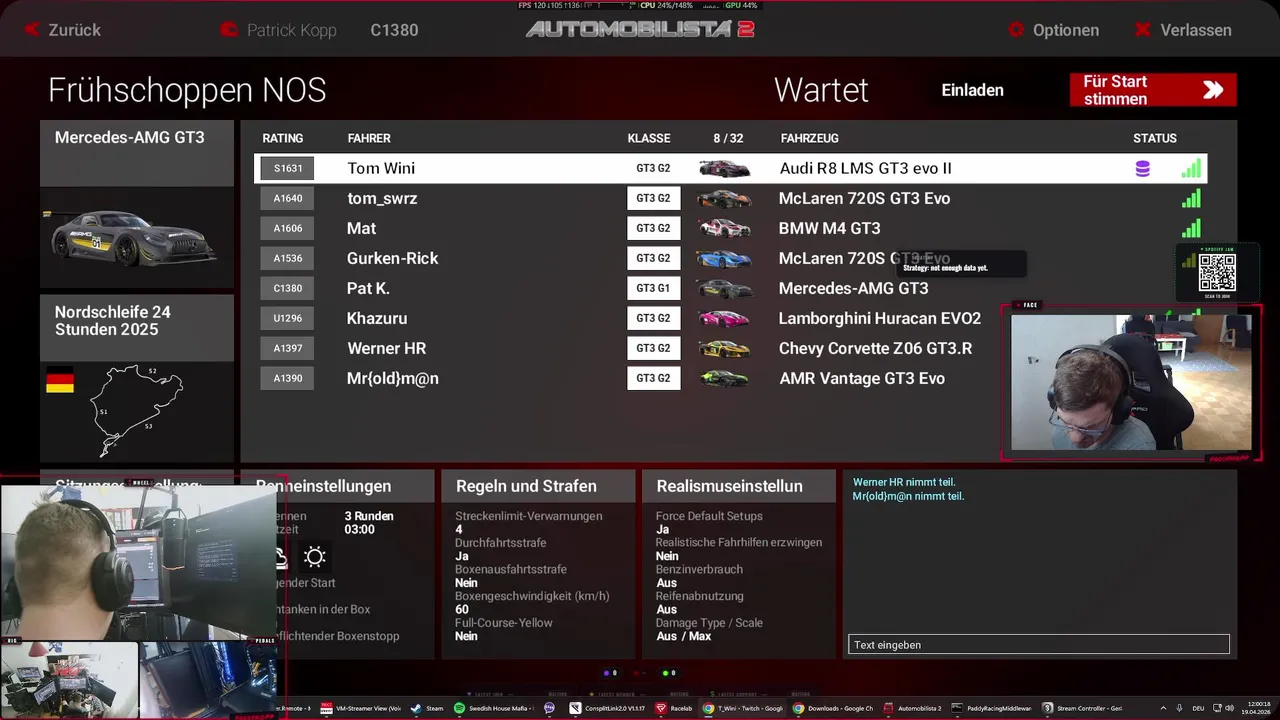Click the double-arrow icon on the vote button
Image resolution: width=1280 pixels, height=720 pixels.
tap(1213, 90)
